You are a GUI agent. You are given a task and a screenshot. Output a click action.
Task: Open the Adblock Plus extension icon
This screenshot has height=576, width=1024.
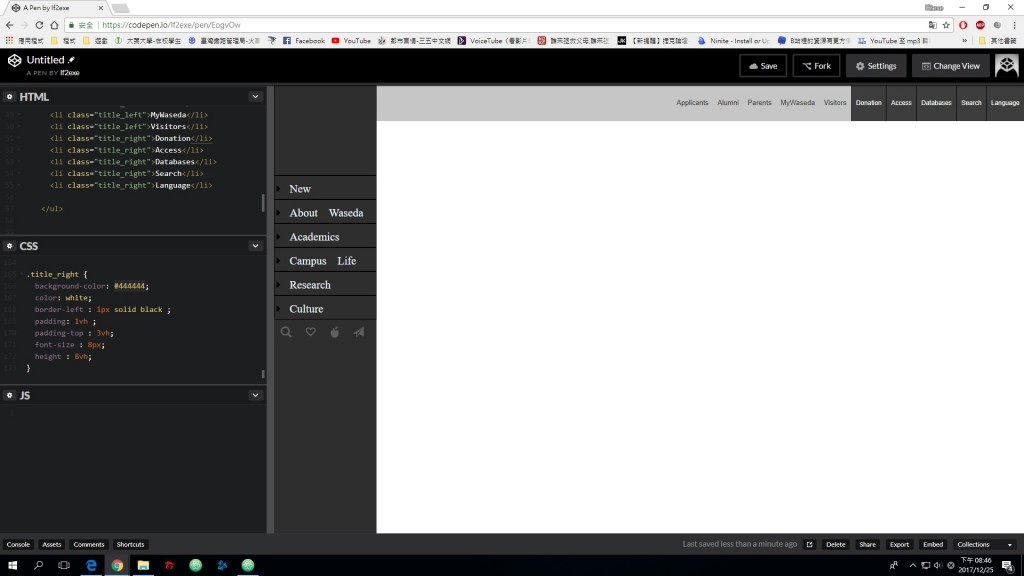pos(980,25)
